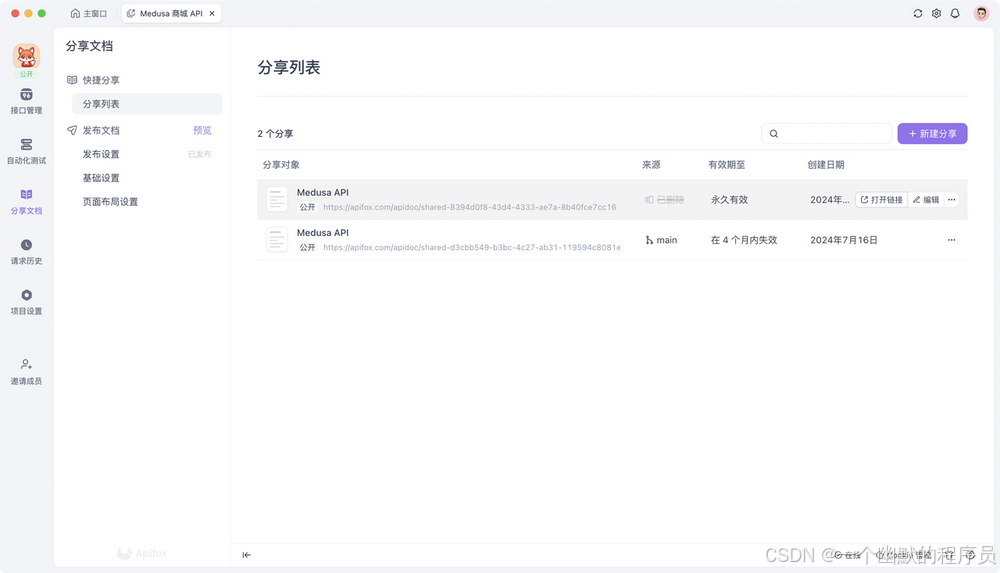Image resolution: width=1000 pixels, height=573 pixels.
Task: Open more options for the 已删除 share row
Action: (x=952, y=200)
